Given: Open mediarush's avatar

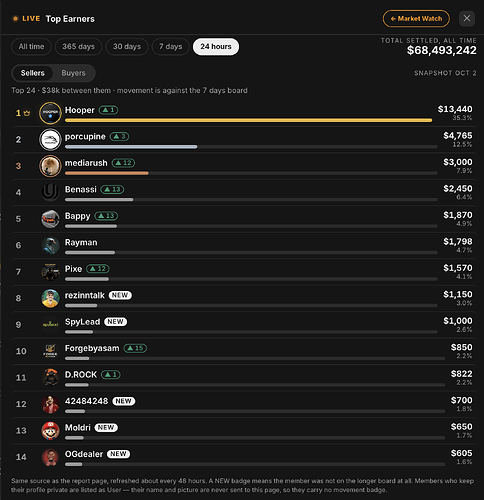Looking at the screenshot, I should pos(50,166).
